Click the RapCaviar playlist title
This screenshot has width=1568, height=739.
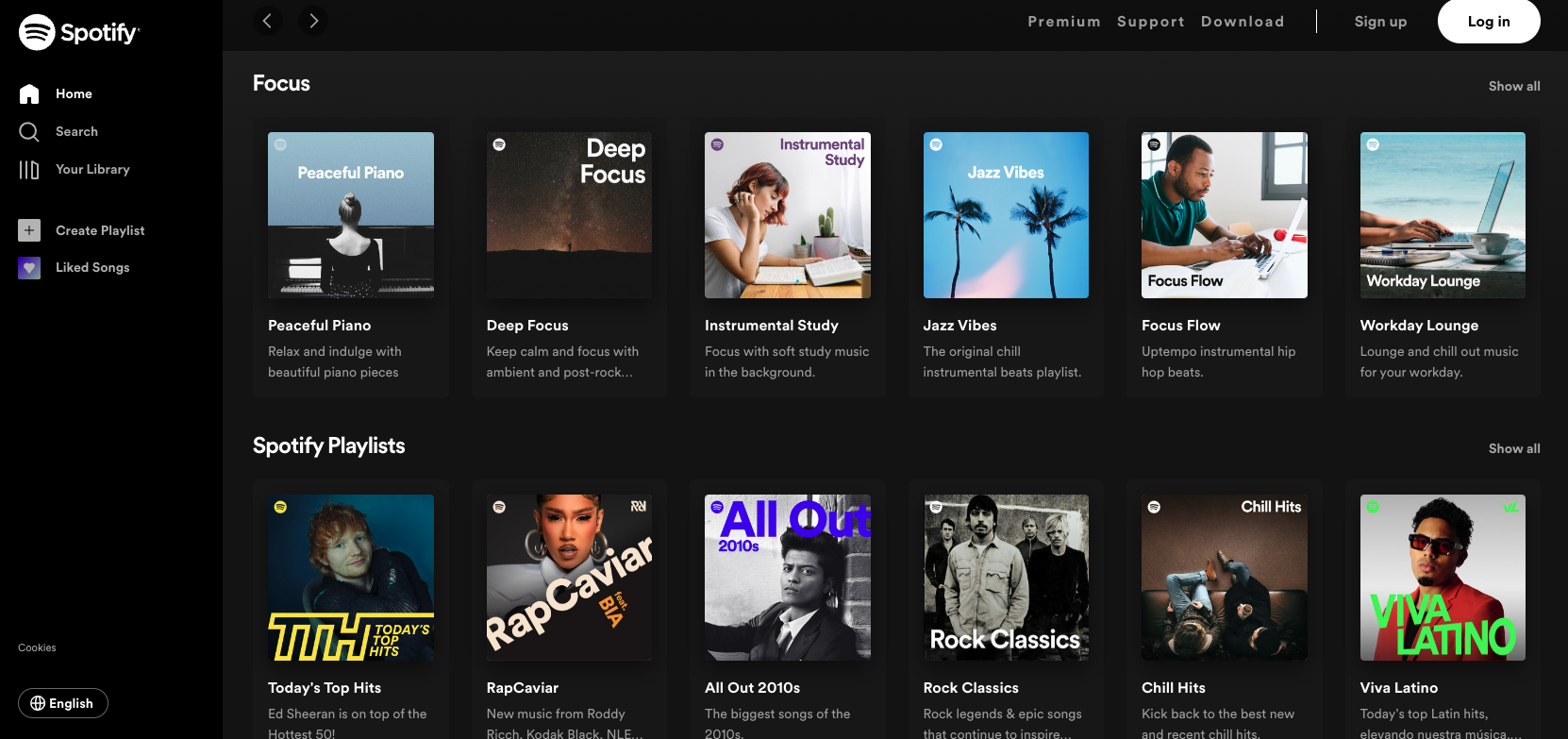523,687
